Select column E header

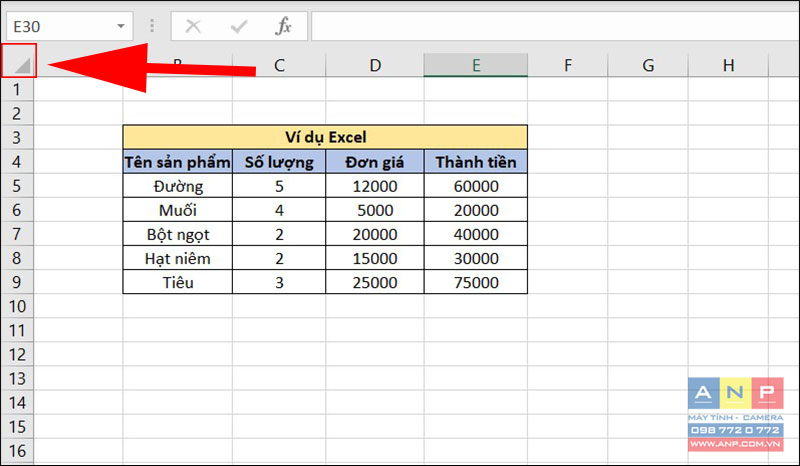pyautogui.click(x=476, y=65)
